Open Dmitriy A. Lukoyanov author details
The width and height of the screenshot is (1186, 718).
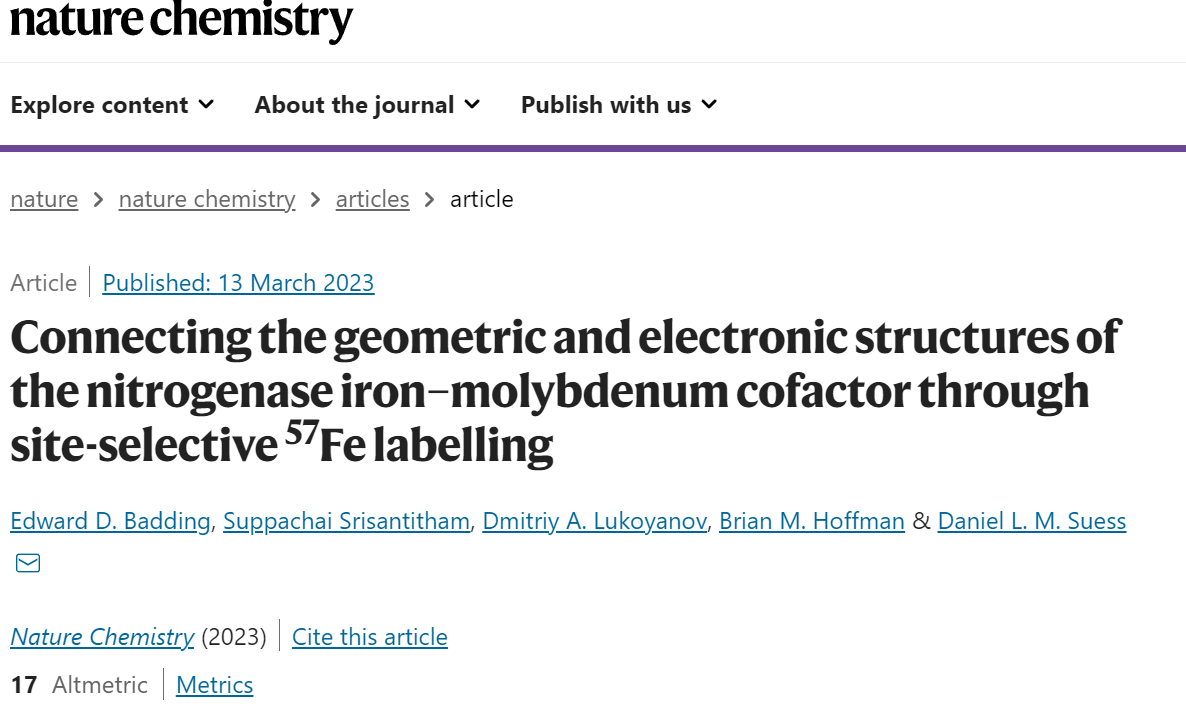click(595, 521)
